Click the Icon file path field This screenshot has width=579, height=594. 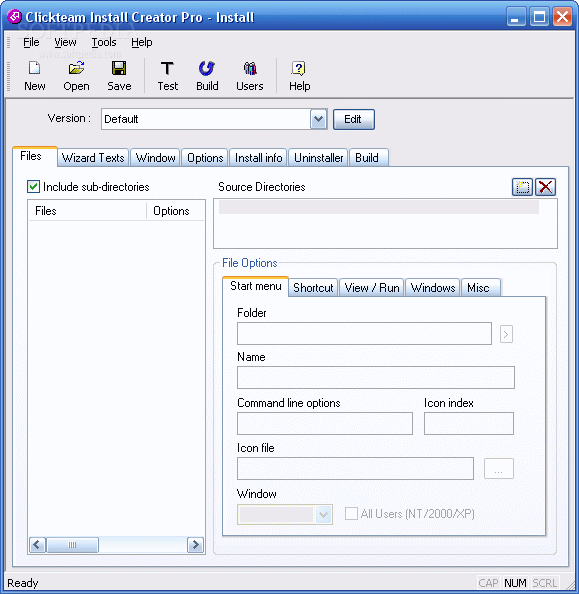pyautogui.click(x=355, y=468)
